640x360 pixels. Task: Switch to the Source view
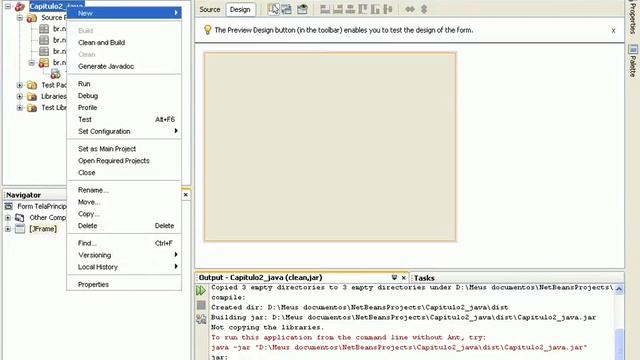click(210, 9)
